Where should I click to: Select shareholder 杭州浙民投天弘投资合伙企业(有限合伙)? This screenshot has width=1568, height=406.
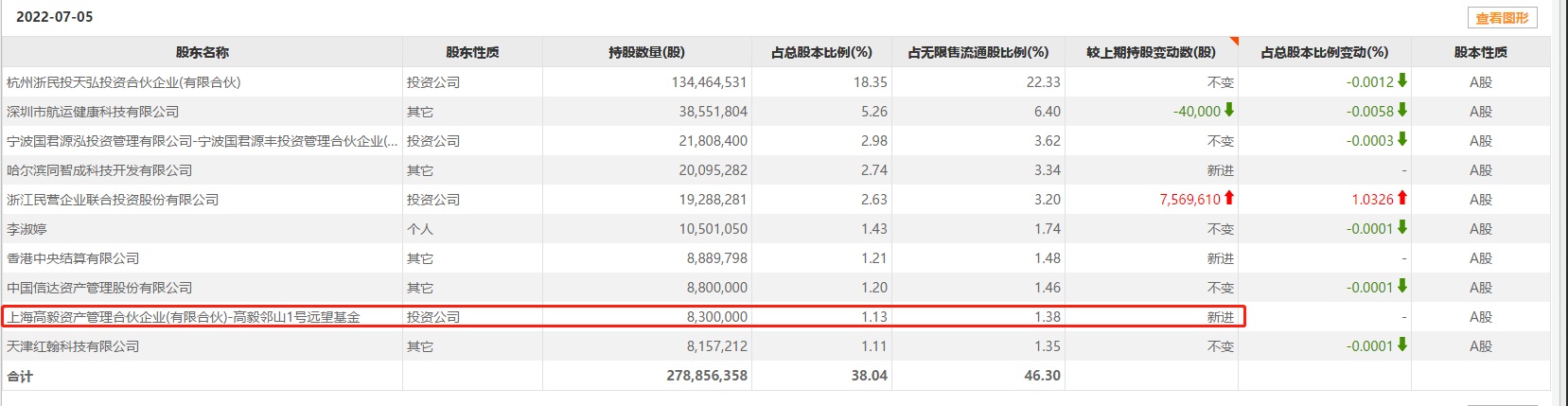click(124, 82)
